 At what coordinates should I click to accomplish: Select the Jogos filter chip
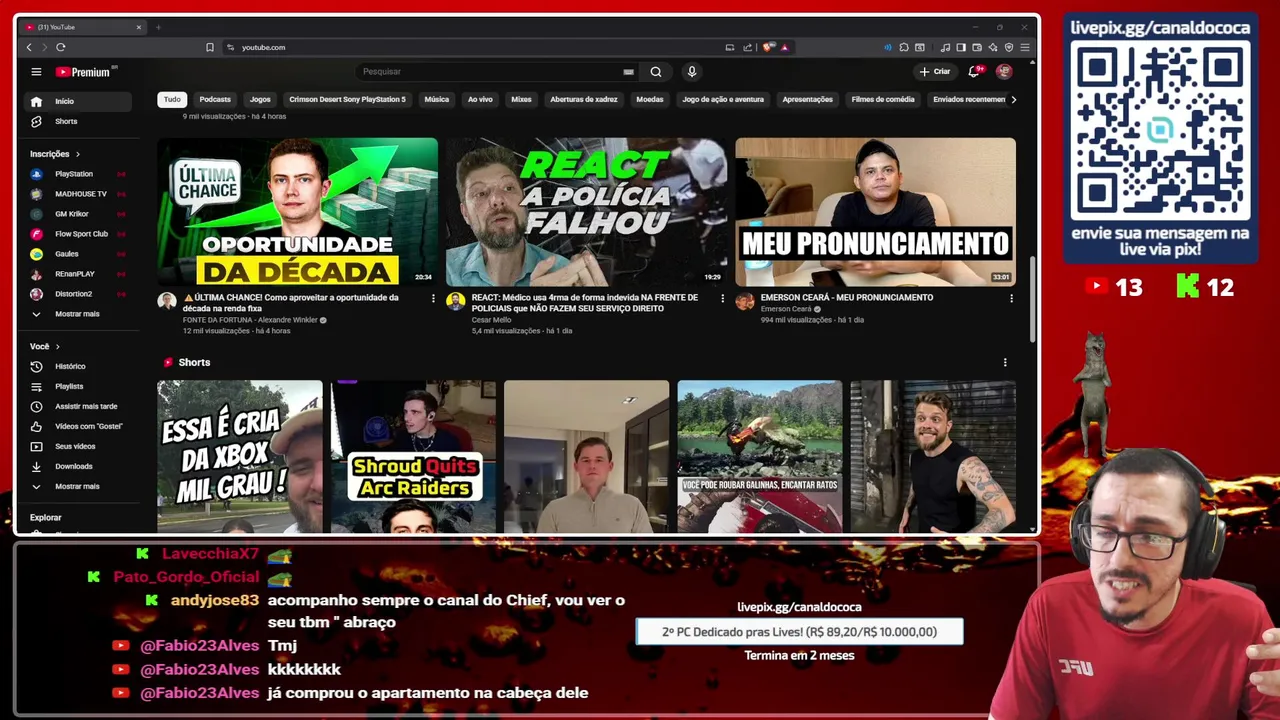(x=260, y=99)
